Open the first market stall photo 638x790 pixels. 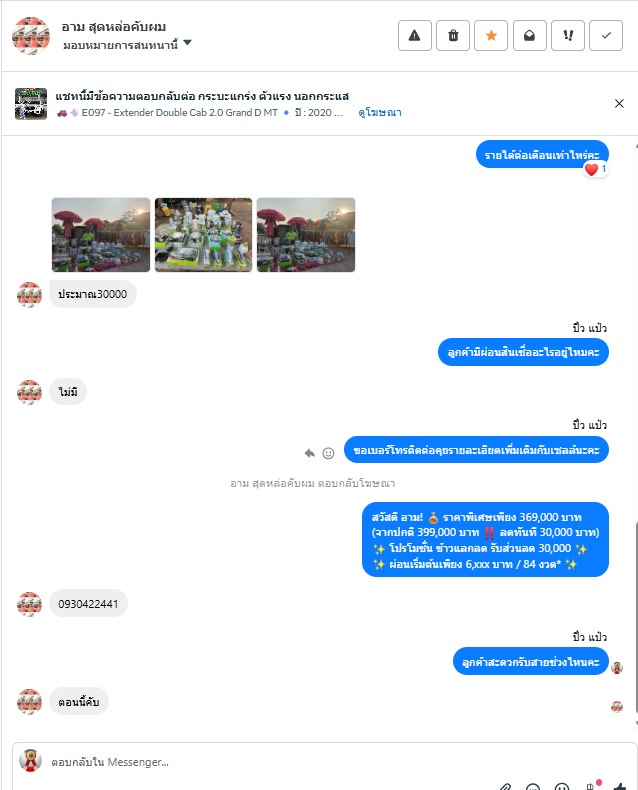coord(101,235)
